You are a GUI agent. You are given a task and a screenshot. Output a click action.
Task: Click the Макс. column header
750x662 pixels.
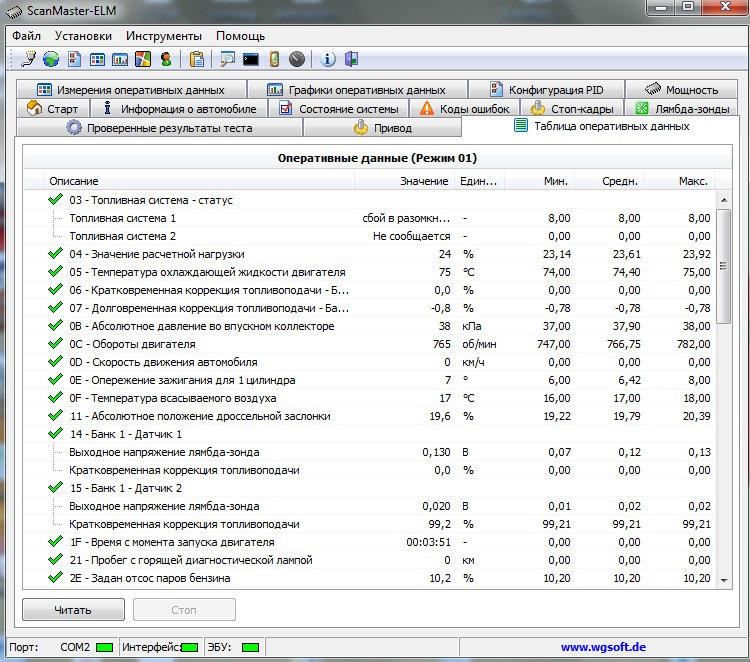680,181
